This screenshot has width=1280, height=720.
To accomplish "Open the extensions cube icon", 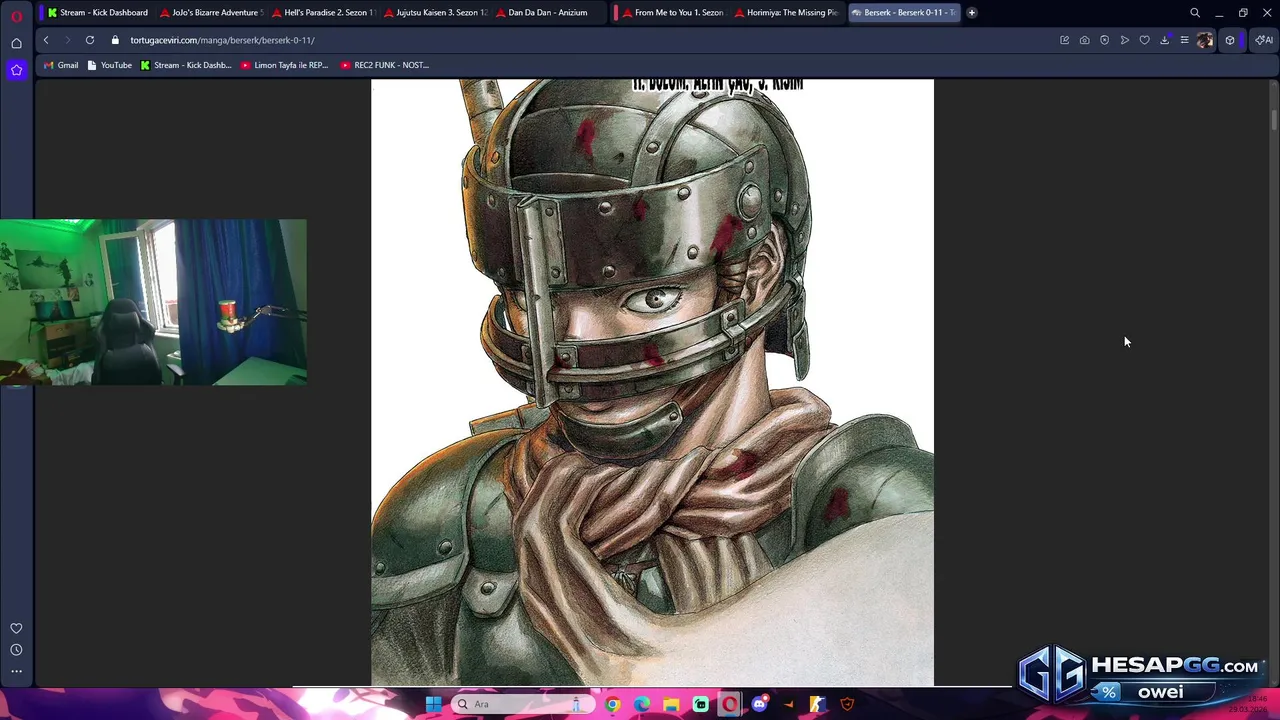I will click(1230, 40).
